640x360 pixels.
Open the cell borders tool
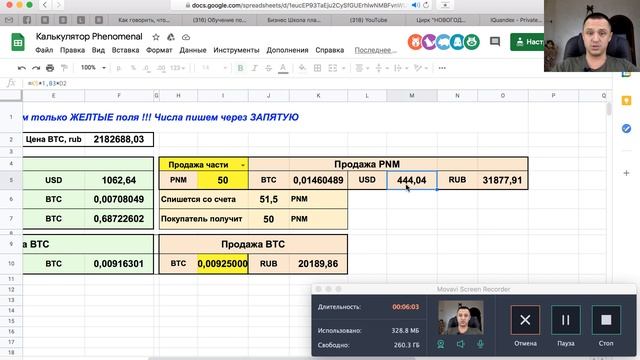point(317,68)
